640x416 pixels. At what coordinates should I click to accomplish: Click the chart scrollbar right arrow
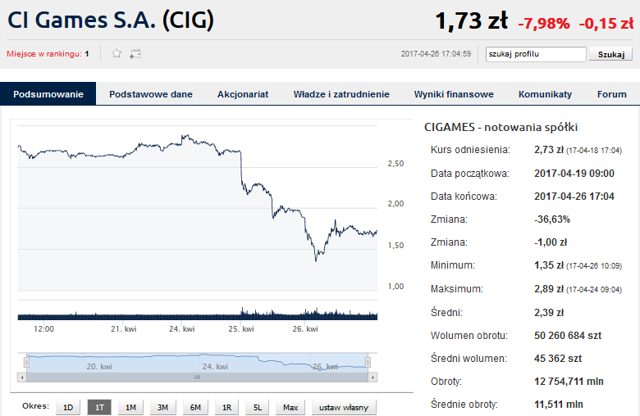click(372, 377)
